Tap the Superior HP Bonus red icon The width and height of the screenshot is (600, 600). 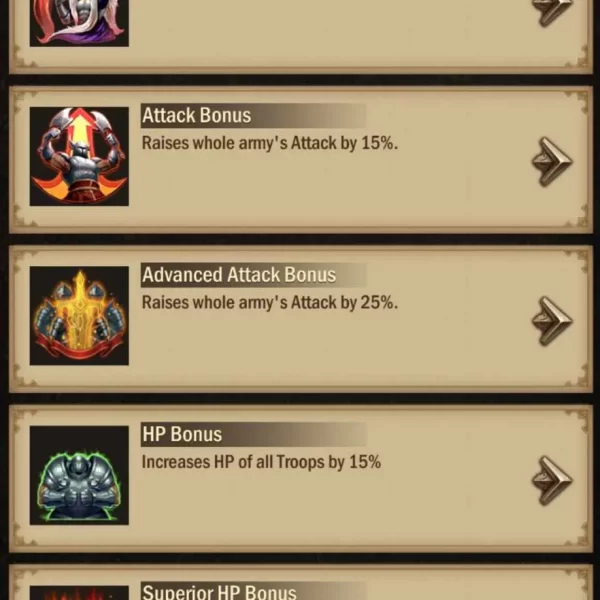pos(79,592)
